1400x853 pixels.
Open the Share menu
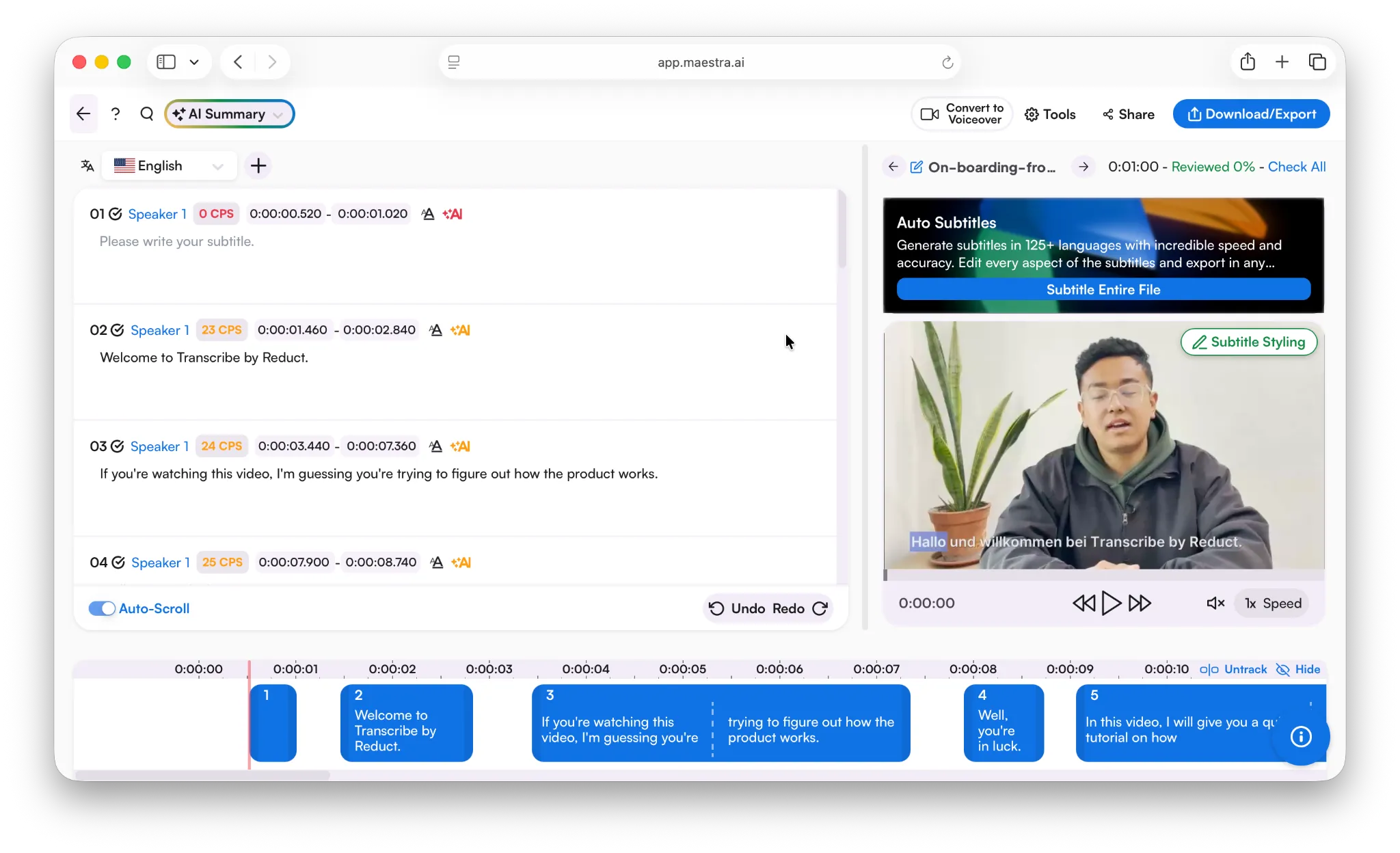1129,114
